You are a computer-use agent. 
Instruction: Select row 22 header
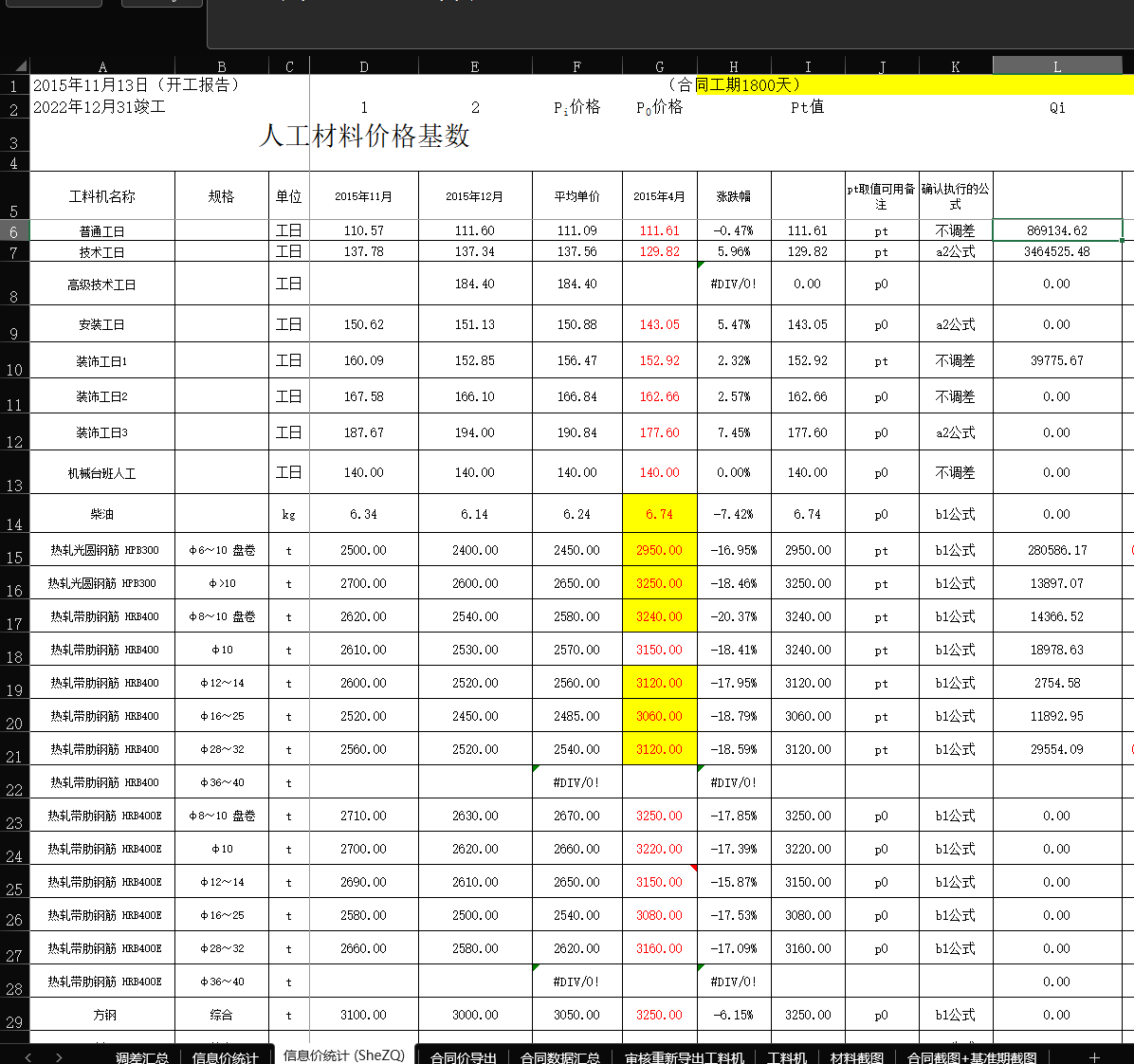click(x=13, y=782)
